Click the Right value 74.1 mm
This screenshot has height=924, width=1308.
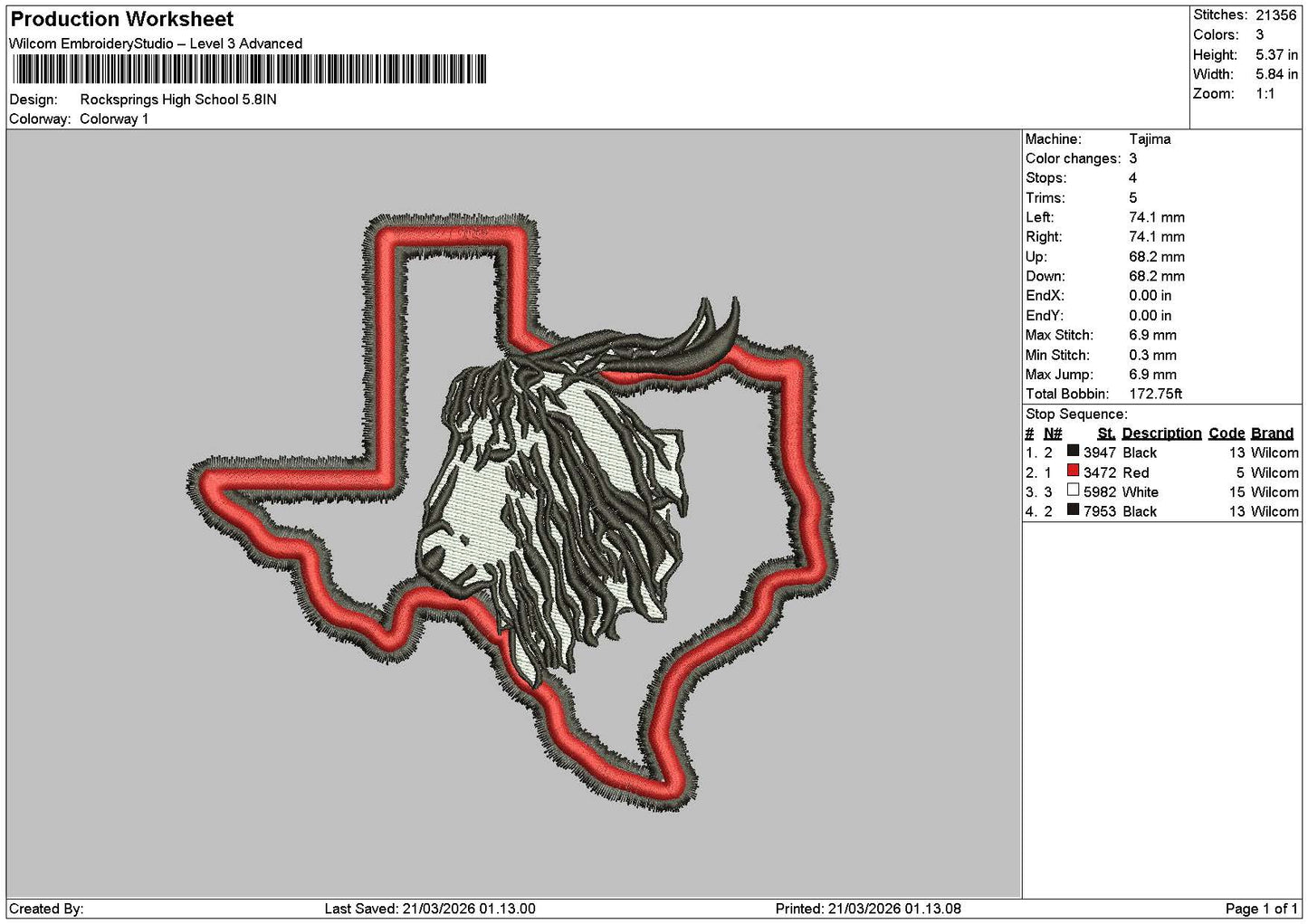coord(1157,237)
